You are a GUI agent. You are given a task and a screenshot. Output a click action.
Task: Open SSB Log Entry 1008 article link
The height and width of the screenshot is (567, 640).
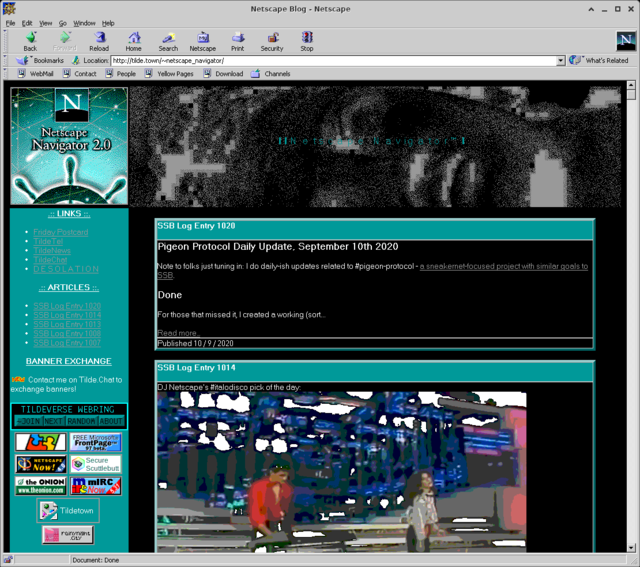[x=67, y=334]
